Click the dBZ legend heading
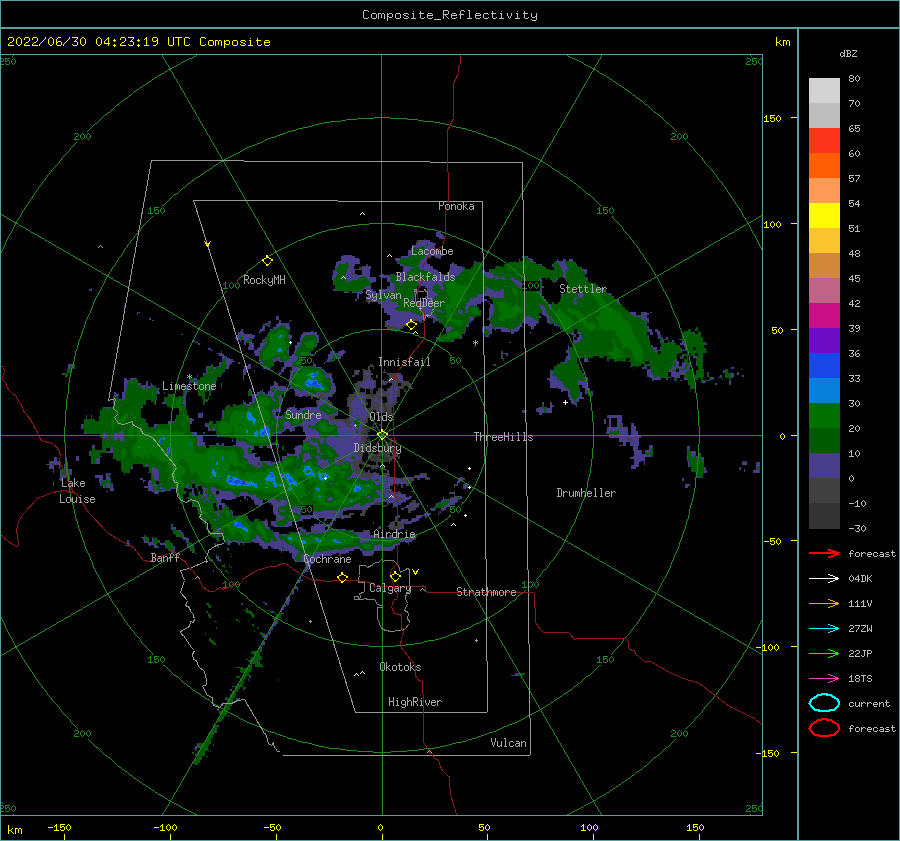The image size is (900, 841). (x=848, y=53)
